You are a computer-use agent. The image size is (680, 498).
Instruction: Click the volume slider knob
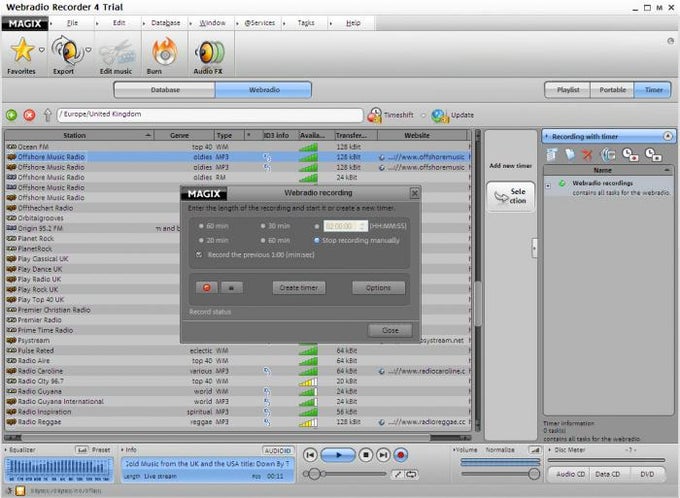click(x=534, y=474)
